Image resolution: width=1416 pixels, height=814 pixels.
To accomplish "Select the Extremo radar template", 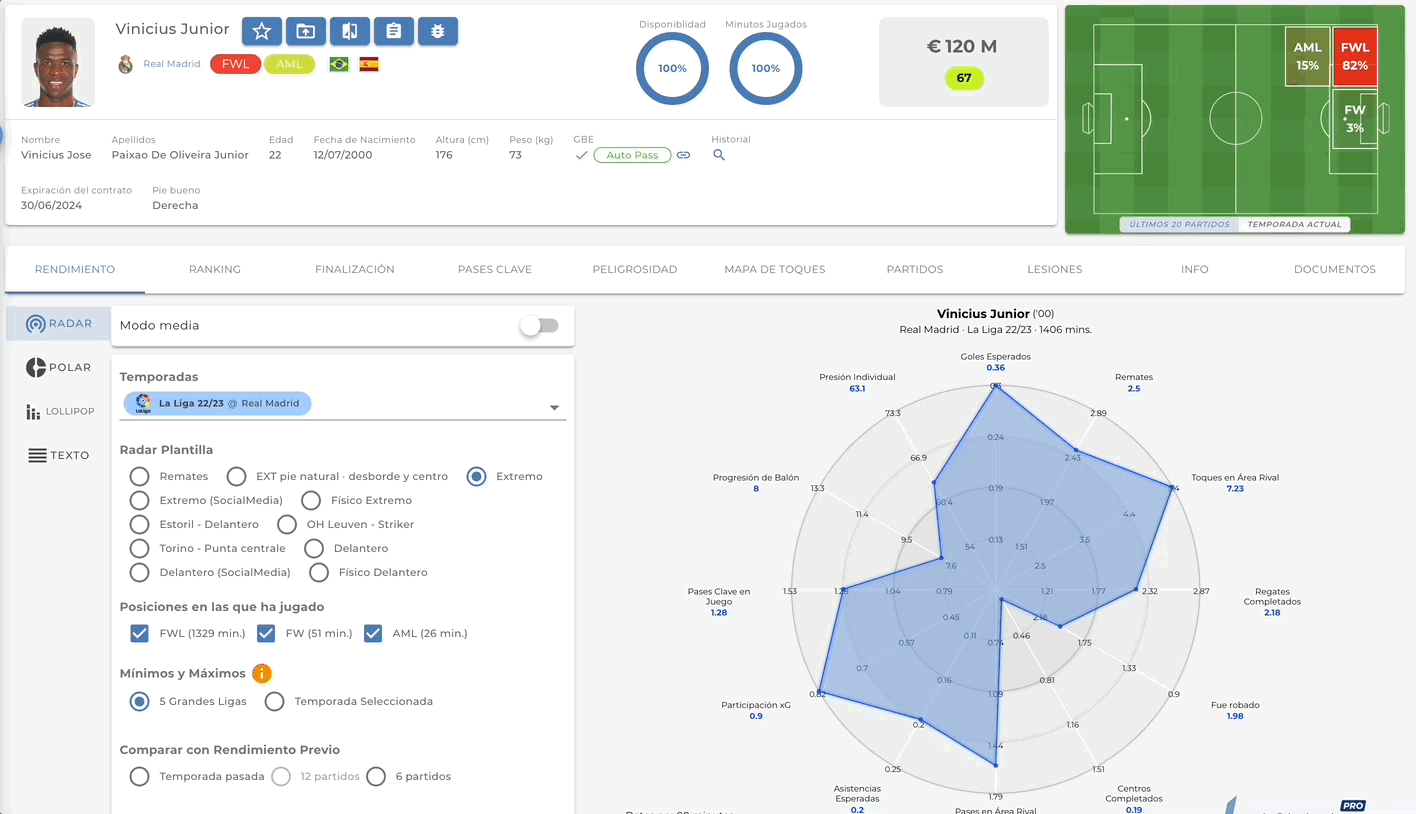I will [x=477, y=476].
